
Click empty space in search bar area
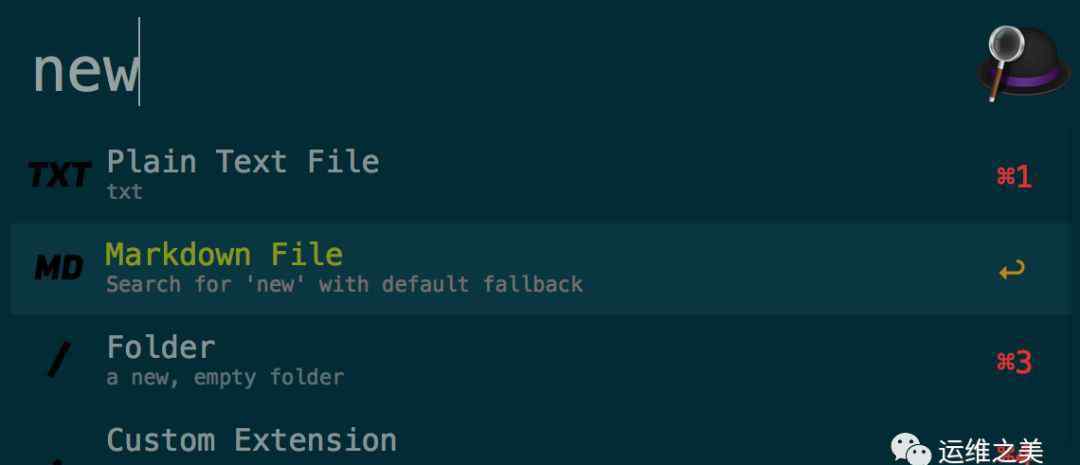click(x=551, y=65)
